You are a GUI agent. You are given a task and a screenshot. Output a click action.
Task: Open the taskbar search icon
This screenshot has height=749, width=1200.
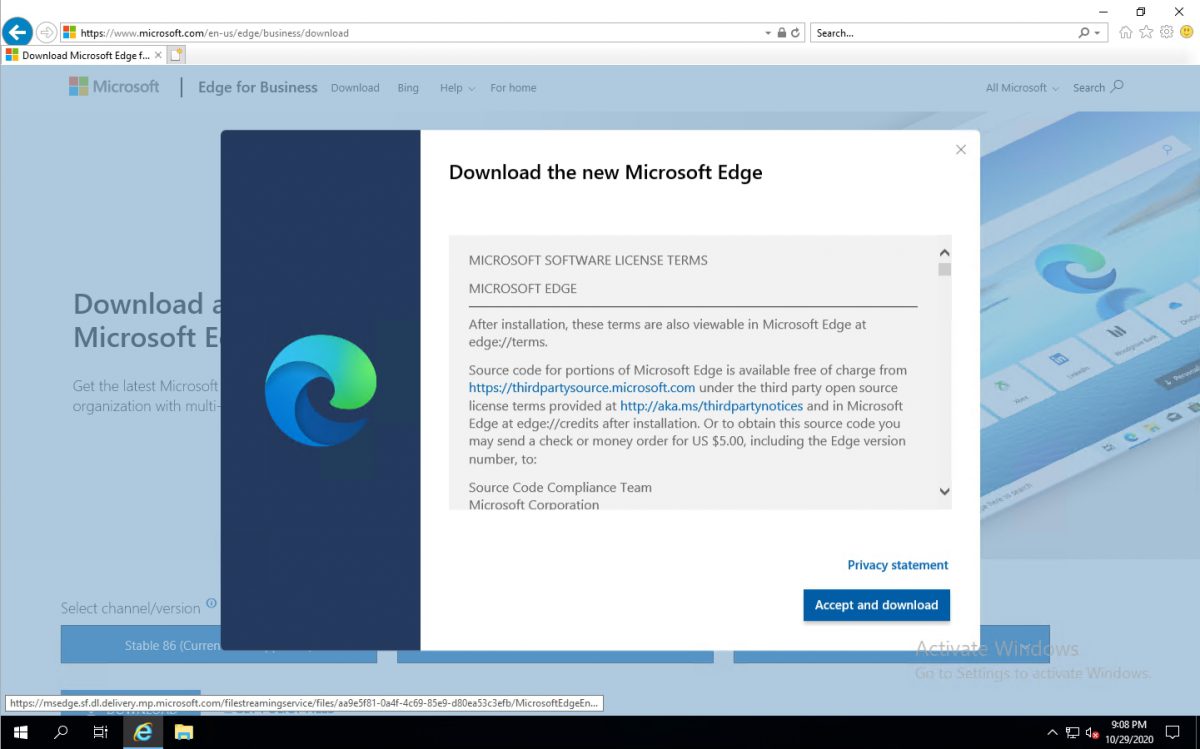[x=61, y=732]
